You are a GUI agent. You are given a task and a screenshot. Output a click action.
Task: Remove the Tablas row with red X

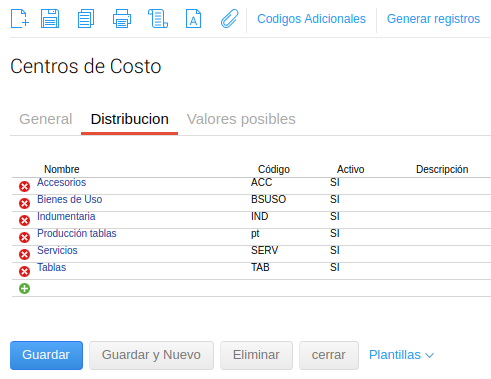coord(24,271)
